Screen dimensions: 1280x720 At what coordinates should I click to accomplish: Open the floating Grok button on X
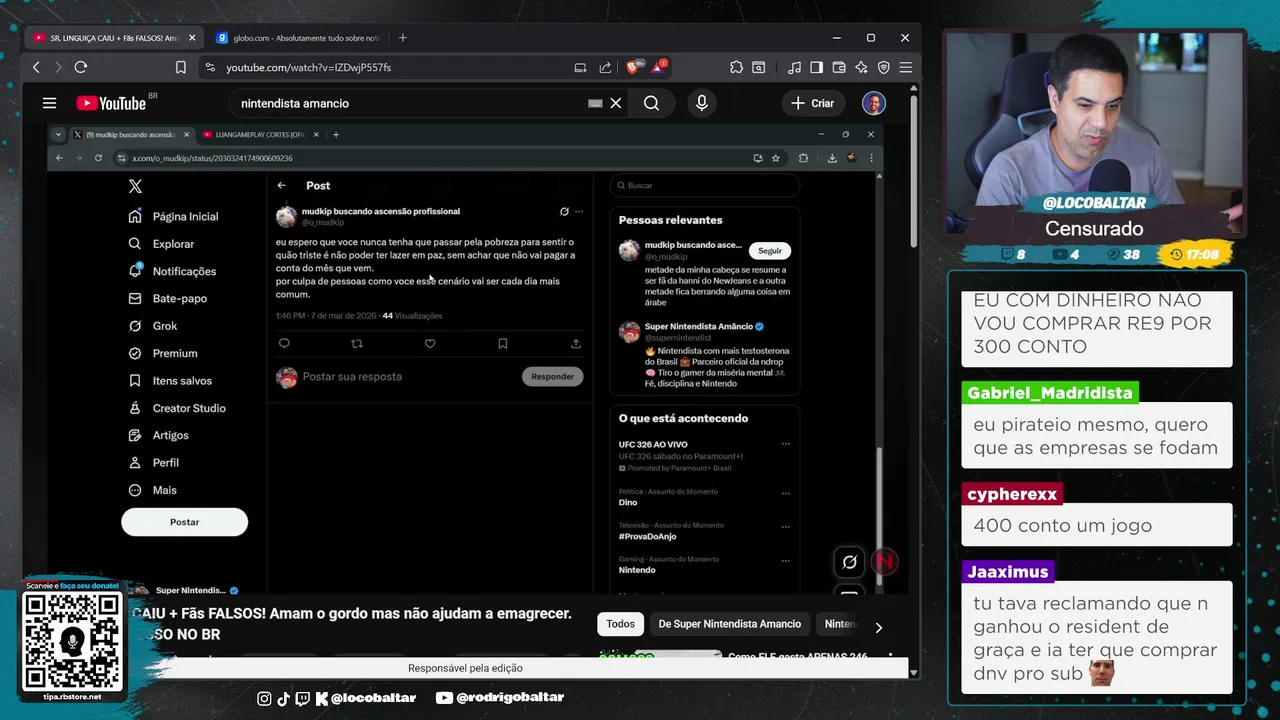point(849,562)
